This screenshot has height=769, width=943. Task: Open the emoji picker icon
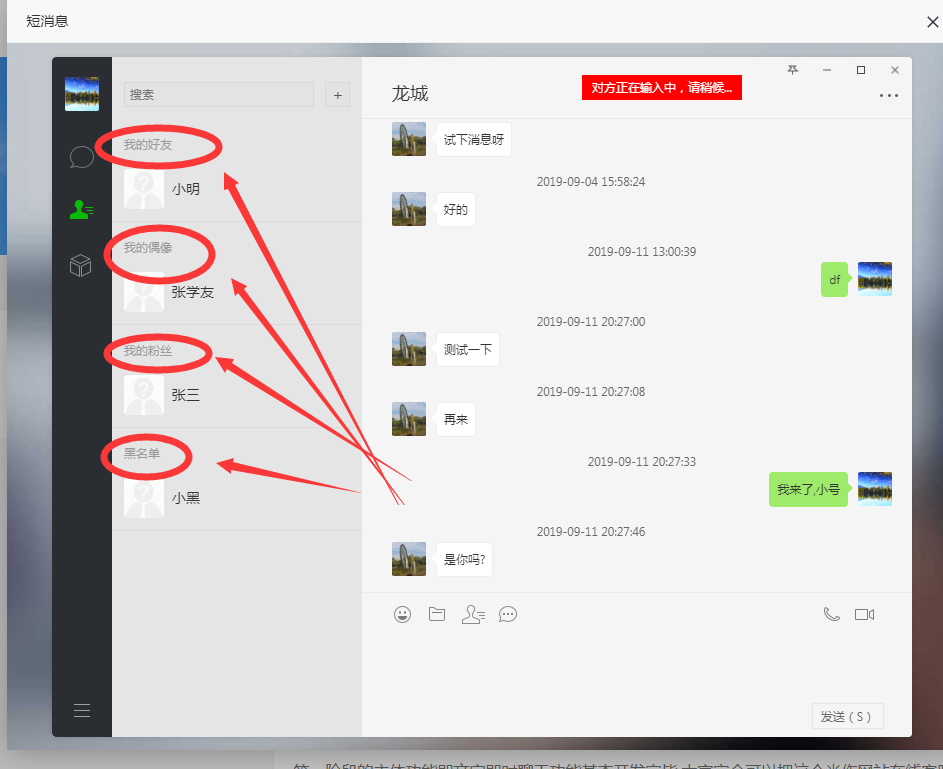pyautogui.click(x=402, y=614)
